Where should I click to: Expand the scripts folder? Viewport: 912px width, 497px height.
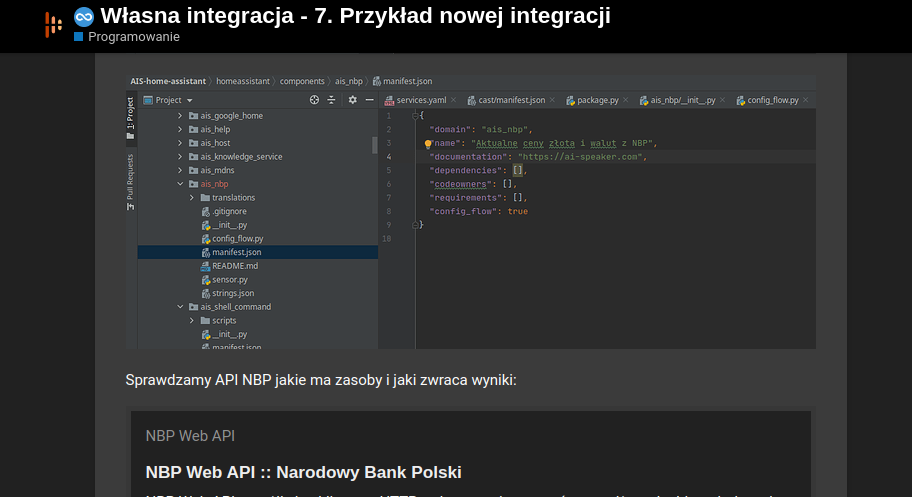click(x=192, y=321)
